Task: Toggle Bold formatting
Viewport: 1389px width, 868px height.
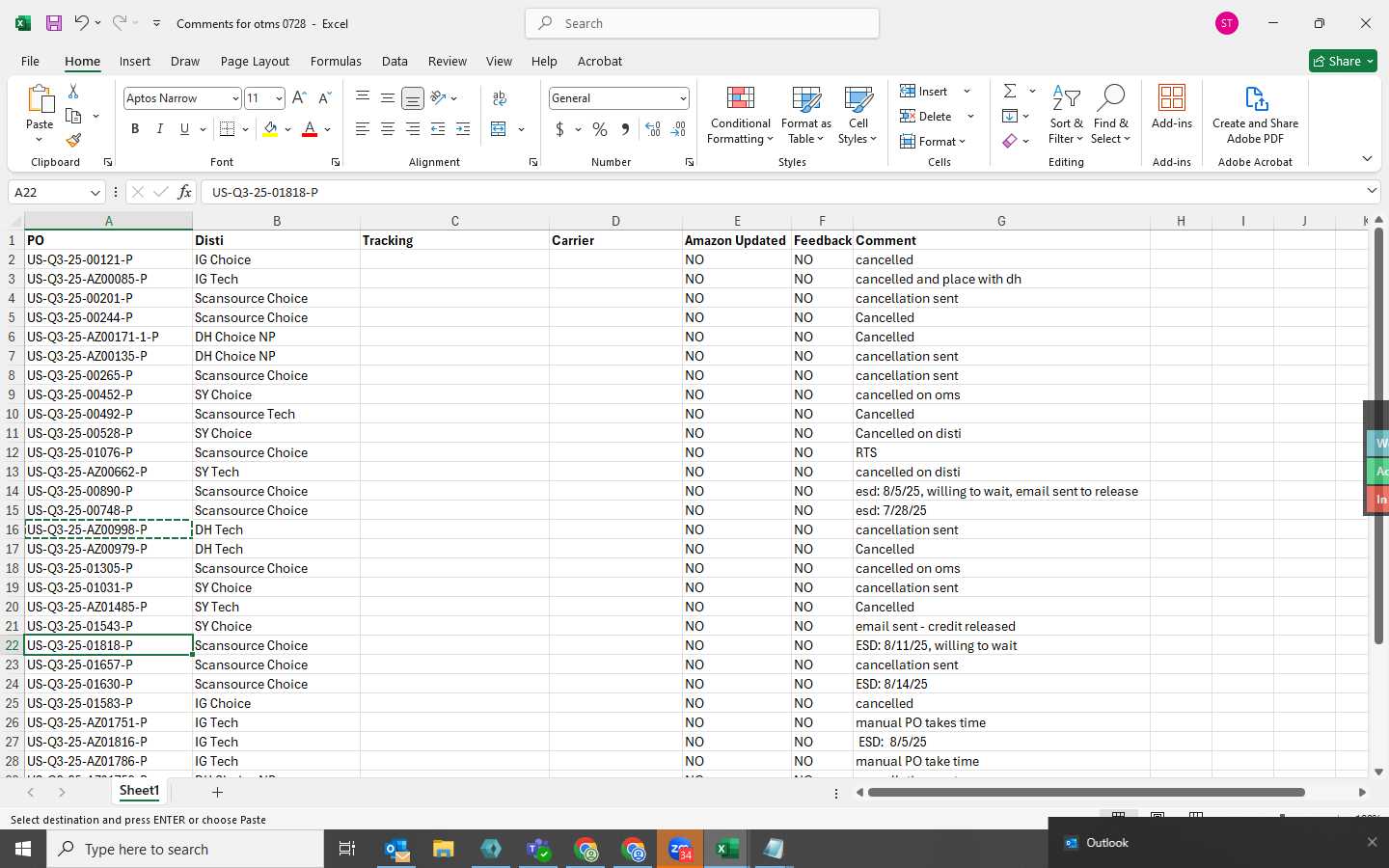Action: 135,129
